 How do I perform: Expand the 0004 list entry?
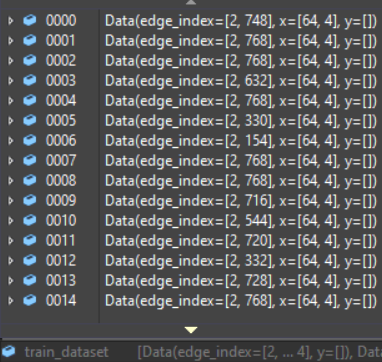pyautogui.click(x=11, y=101)
